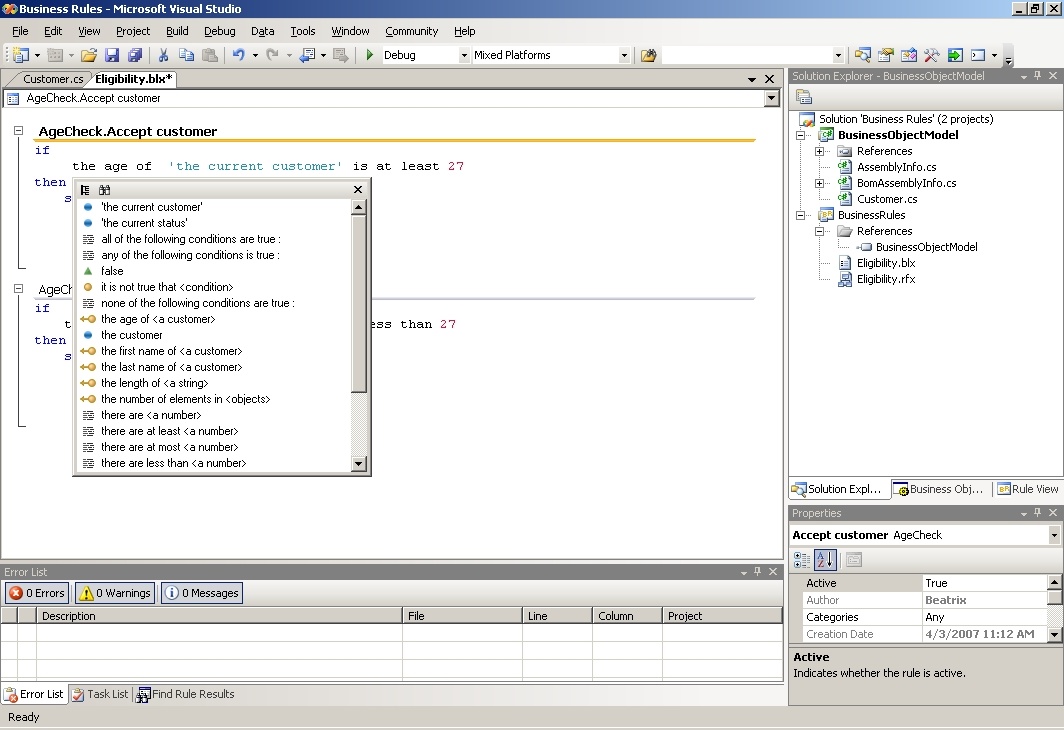The height and width of the screenshot is (730, 1064).
Task: Click Solution Explorer Properties toolbar icon
Action: pyautogui.click(x=803, y=97)
